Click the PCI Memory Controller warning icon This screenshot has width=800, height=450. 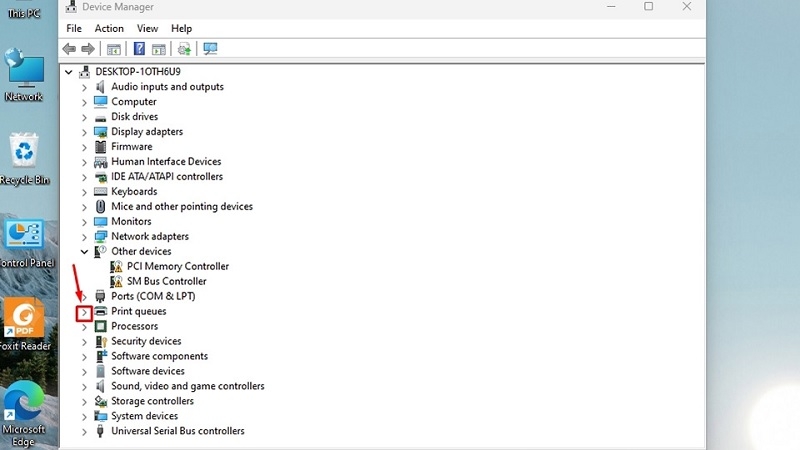116,266
